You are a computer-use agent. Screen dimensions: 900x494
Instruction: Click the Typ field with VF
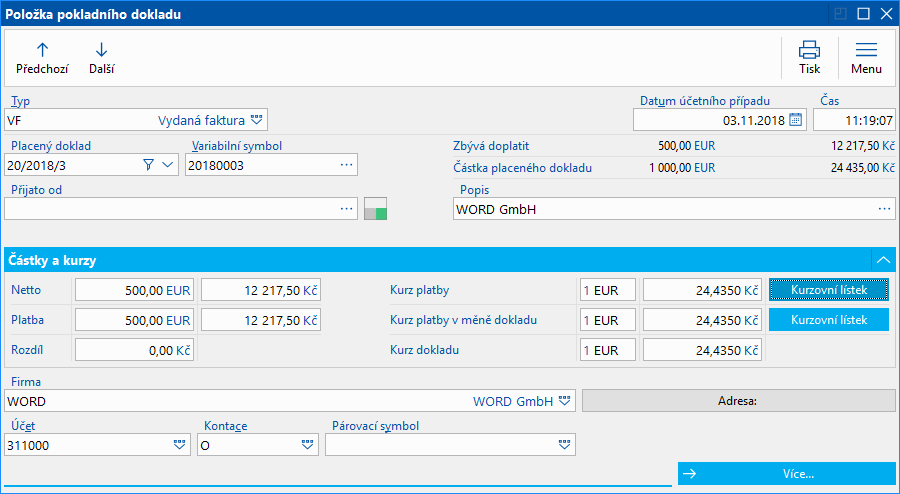pos(136,120)
